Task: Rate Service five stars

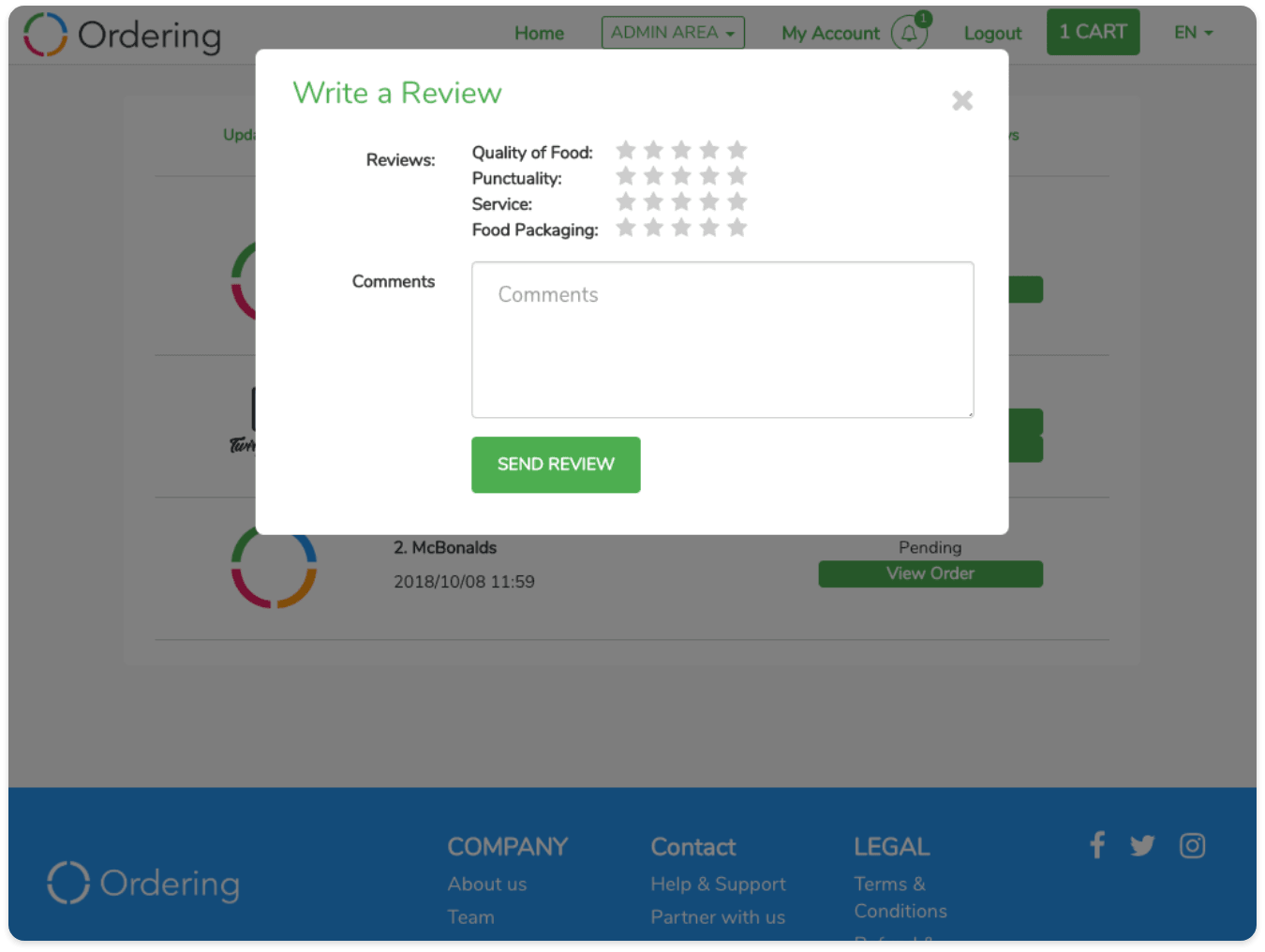Action: (737, 201)
